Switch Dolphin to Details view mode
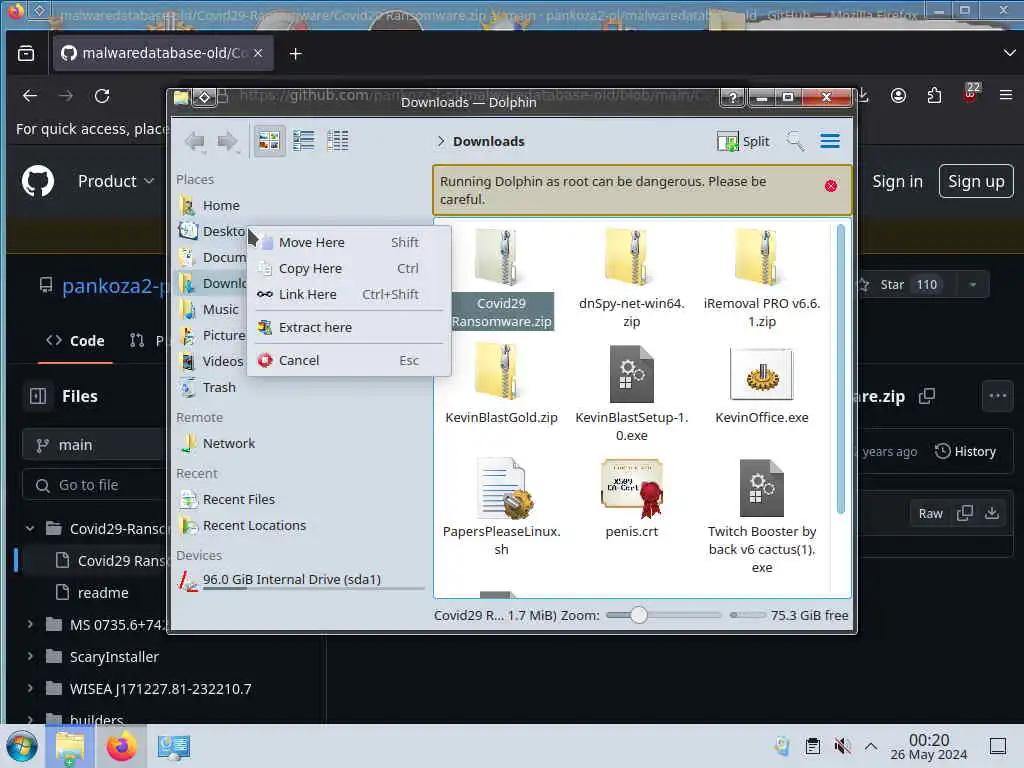This screenshot has height=768, width=1024. tap(338, 140)
